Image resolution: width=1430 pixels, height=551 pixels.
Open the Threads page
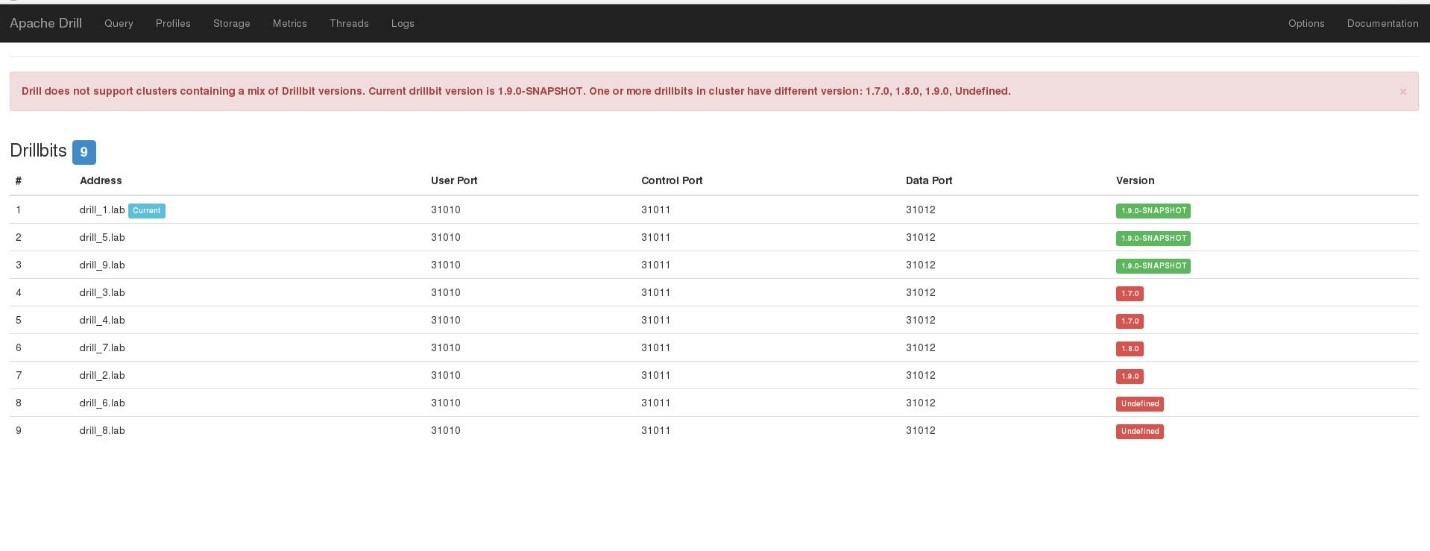point(349,24)
